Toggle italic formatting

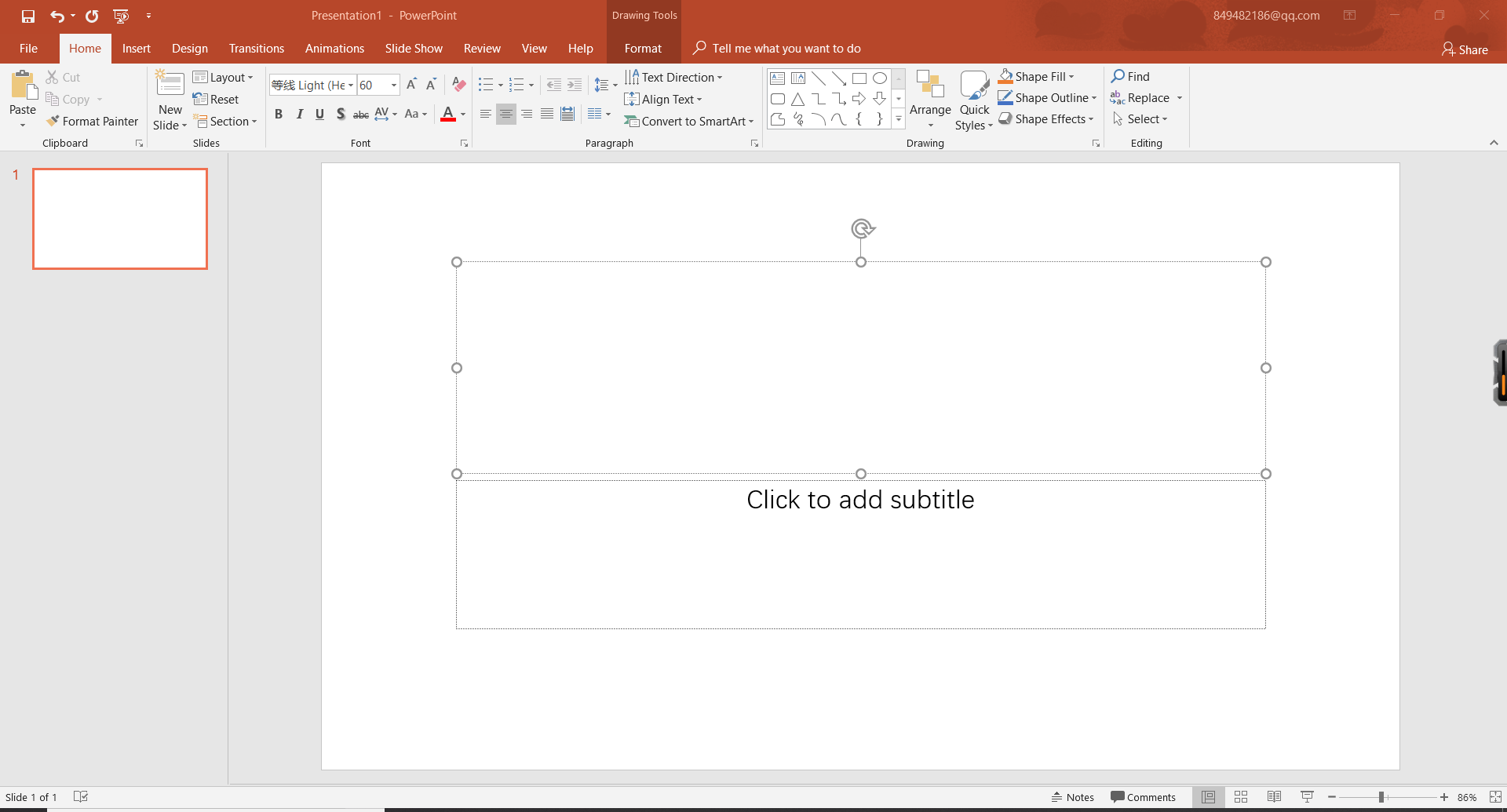299,115
